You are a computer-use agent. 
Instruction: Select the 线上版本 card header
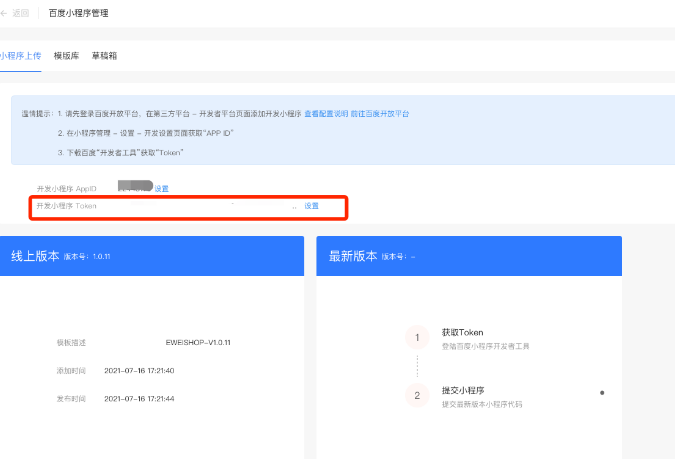[x=152, y=256]
